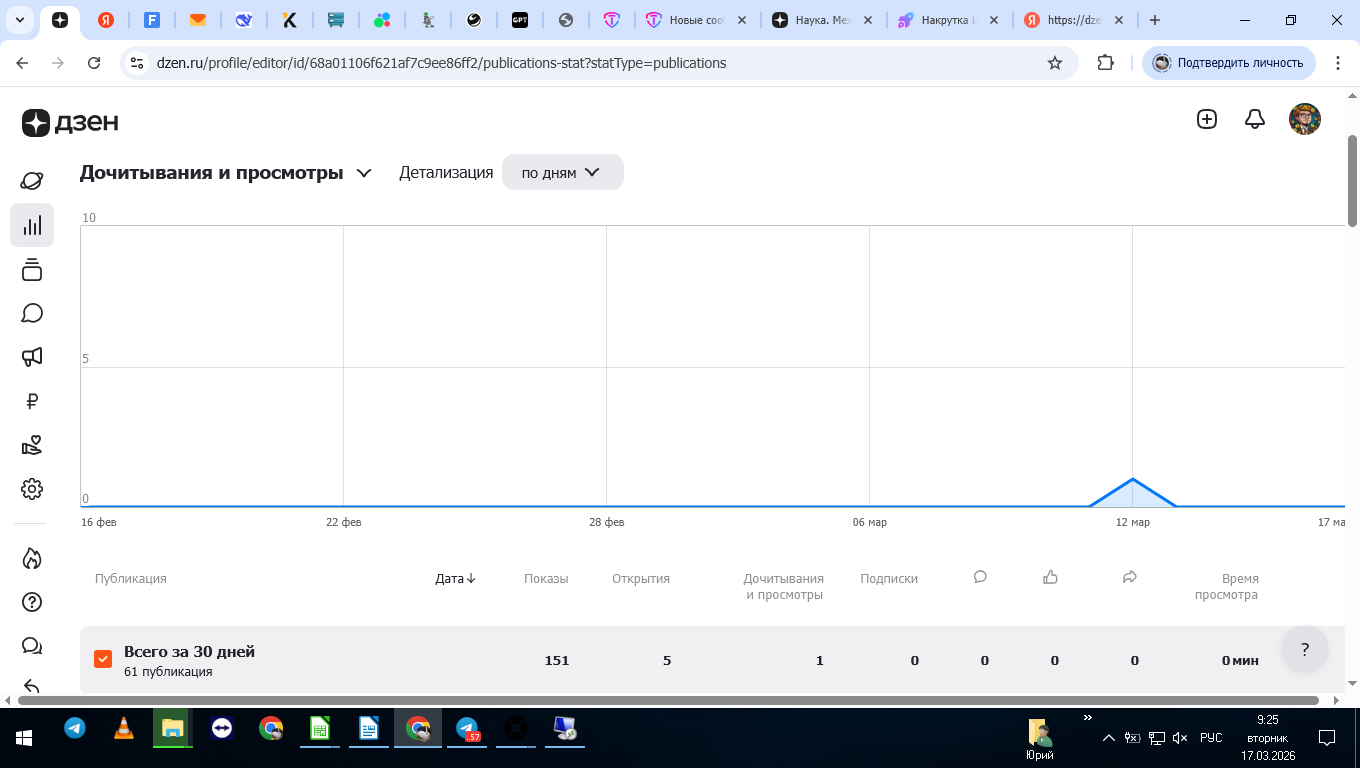Click the plus create-publication icon
1360x768 pixels.
[x=1207, y=119]
